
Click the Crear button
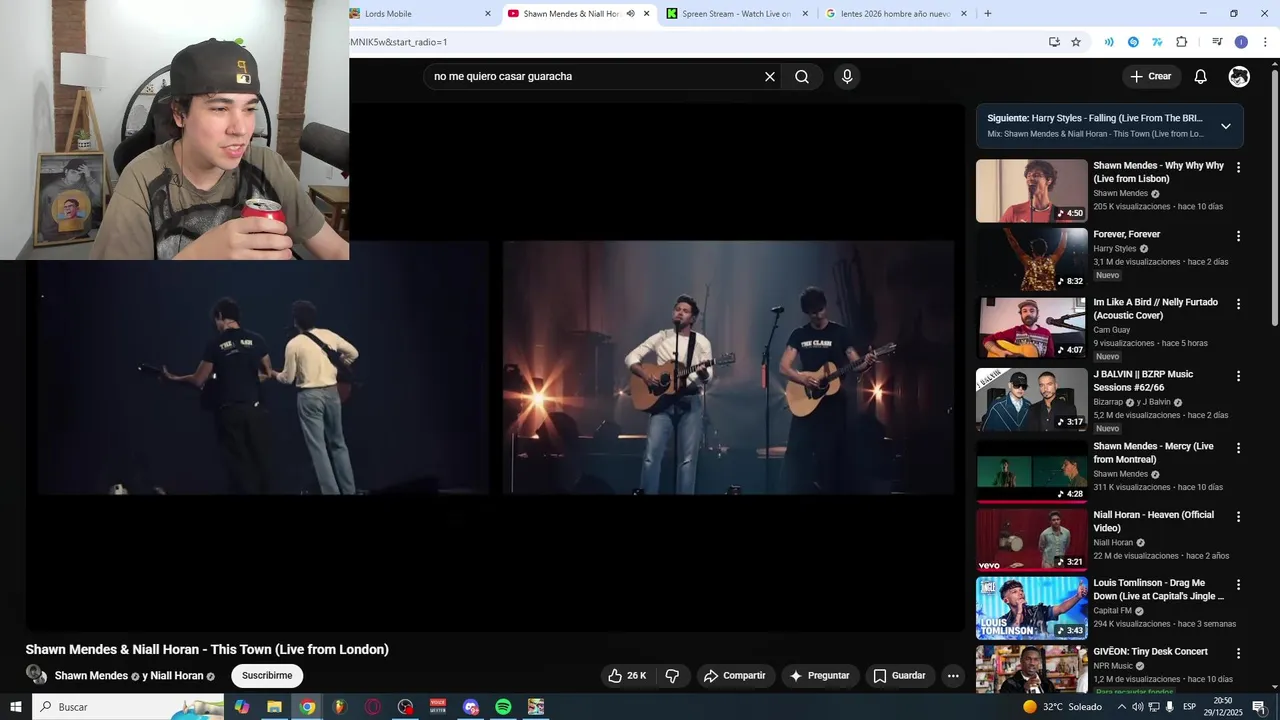coord(1150,77)
